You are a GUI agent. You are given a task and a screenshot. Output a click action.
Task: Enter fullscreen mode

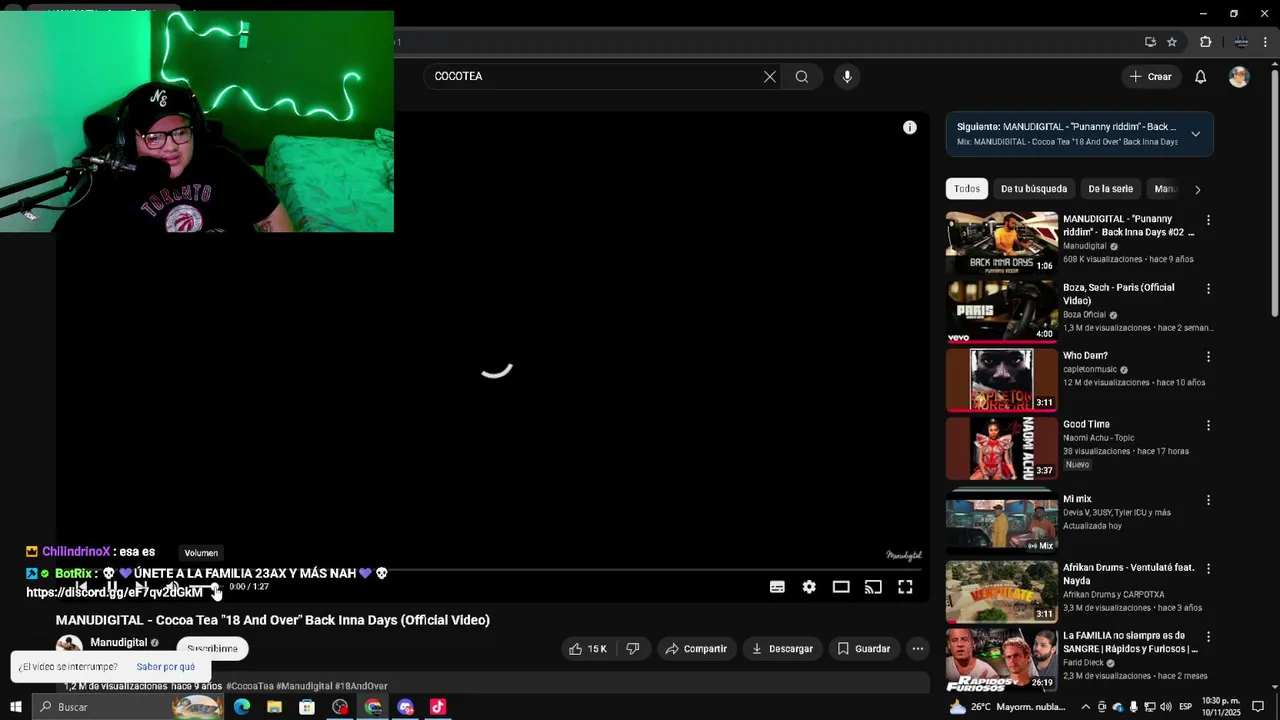[x=905, y=587]
